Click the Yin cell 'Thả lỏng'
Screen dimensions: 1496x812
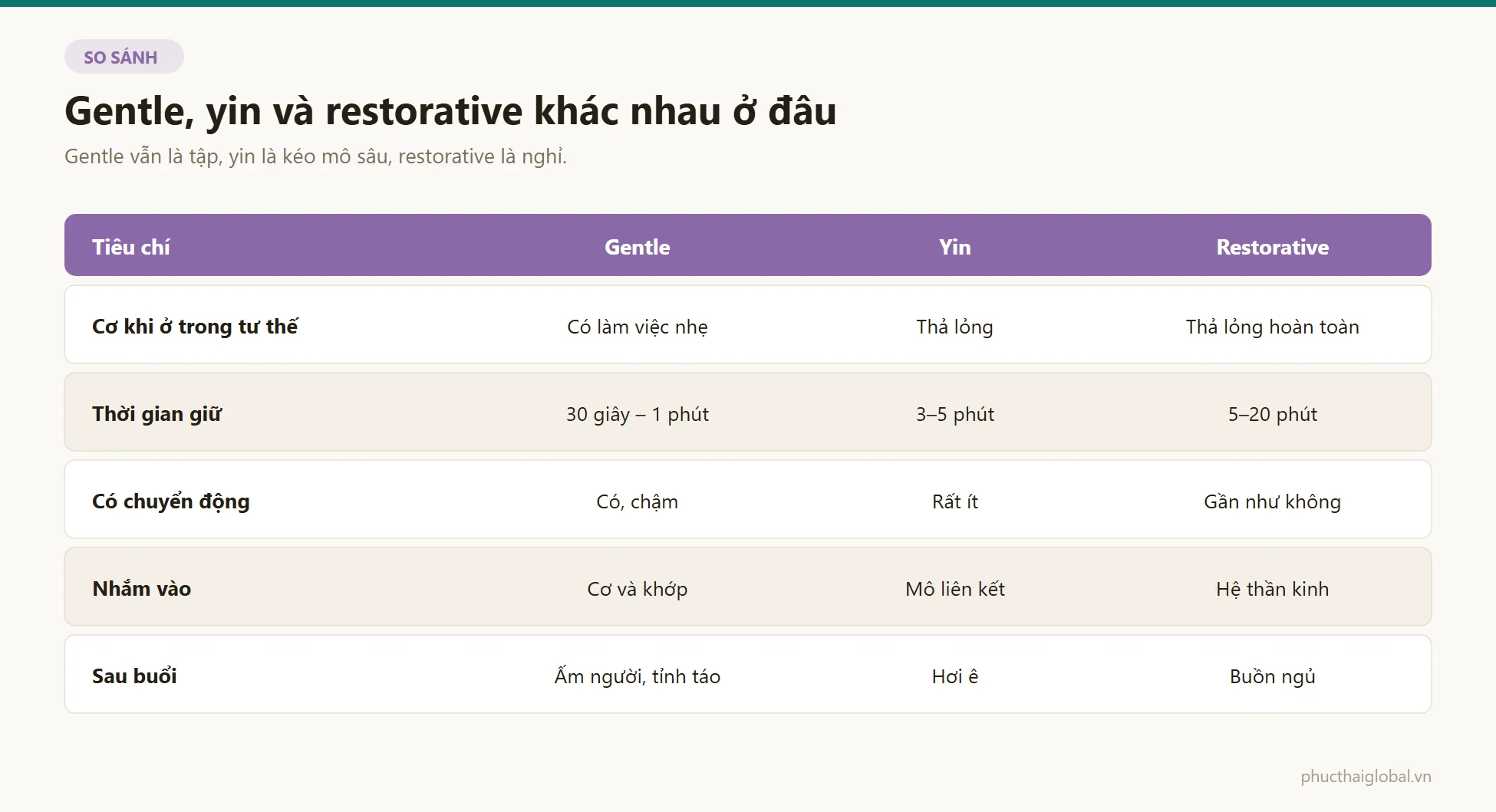(x=954, y=327)
